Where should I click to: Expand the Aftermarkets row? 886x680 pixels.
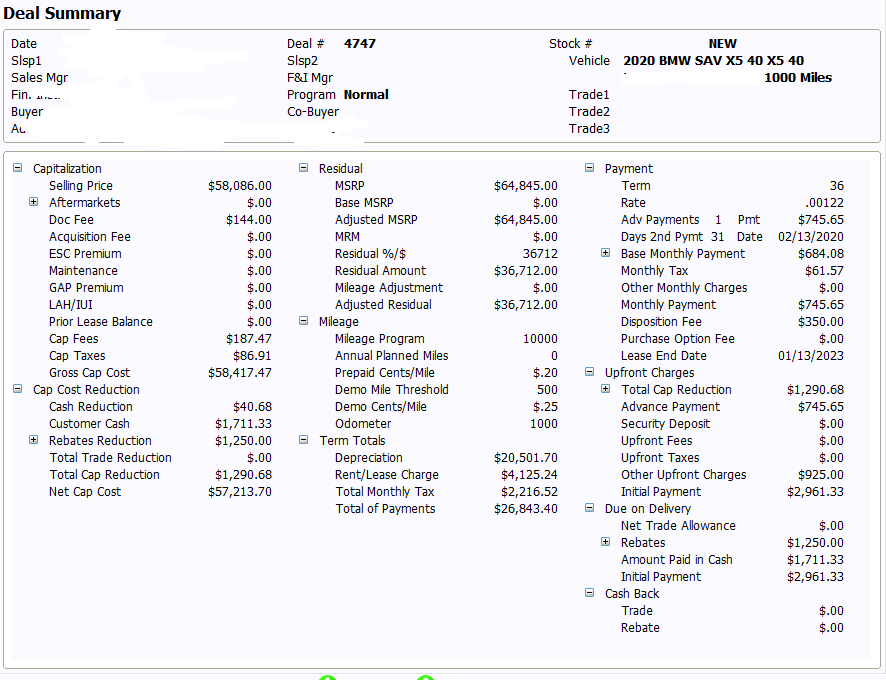(33, 202)
